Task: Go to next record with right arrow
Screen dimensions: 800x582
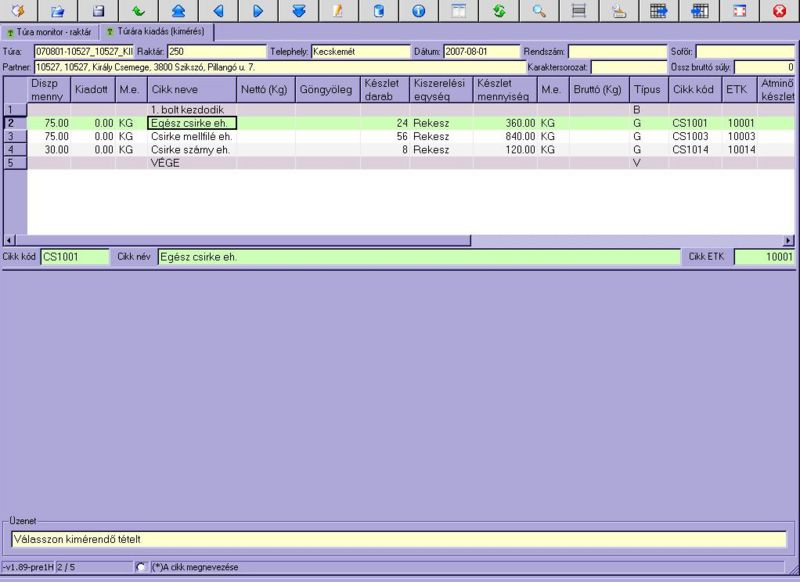Action: click(x=258, y=11)
